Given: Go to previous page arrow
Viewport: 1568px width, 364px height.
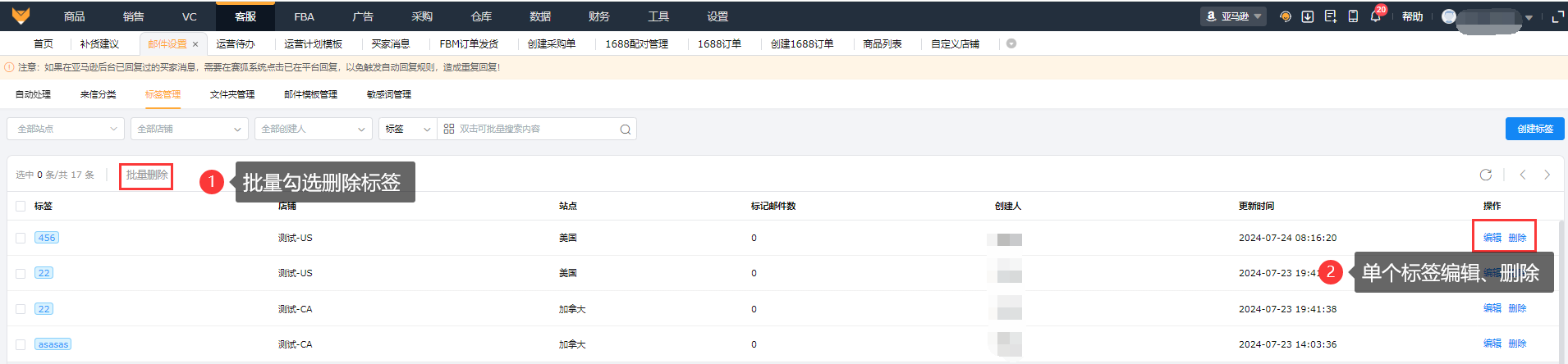Looking at the screenshot, I should point(1523,175).
